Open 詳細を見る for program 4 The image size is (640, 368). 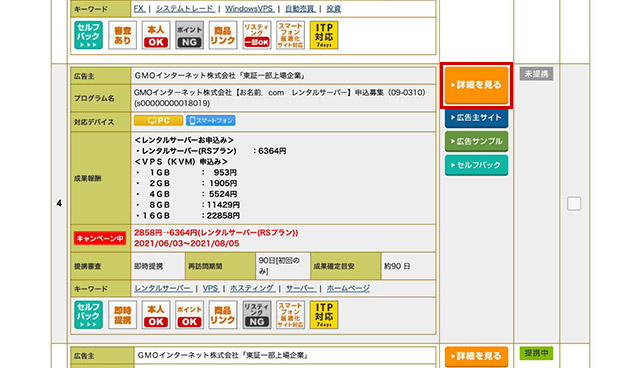pyautogui.click(x=476, y=85)
